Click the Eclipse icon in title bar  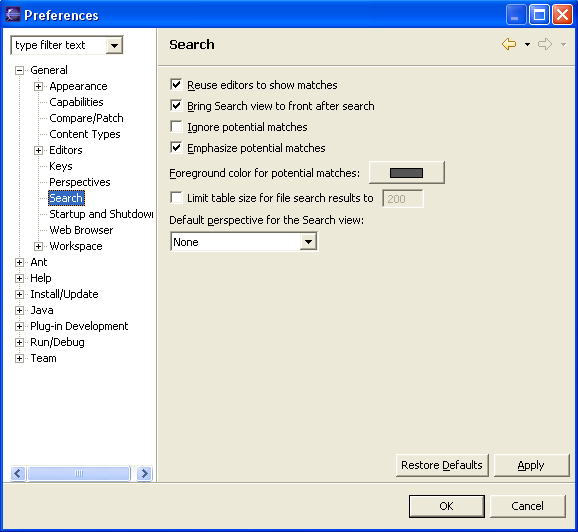[x=13, y=15]
